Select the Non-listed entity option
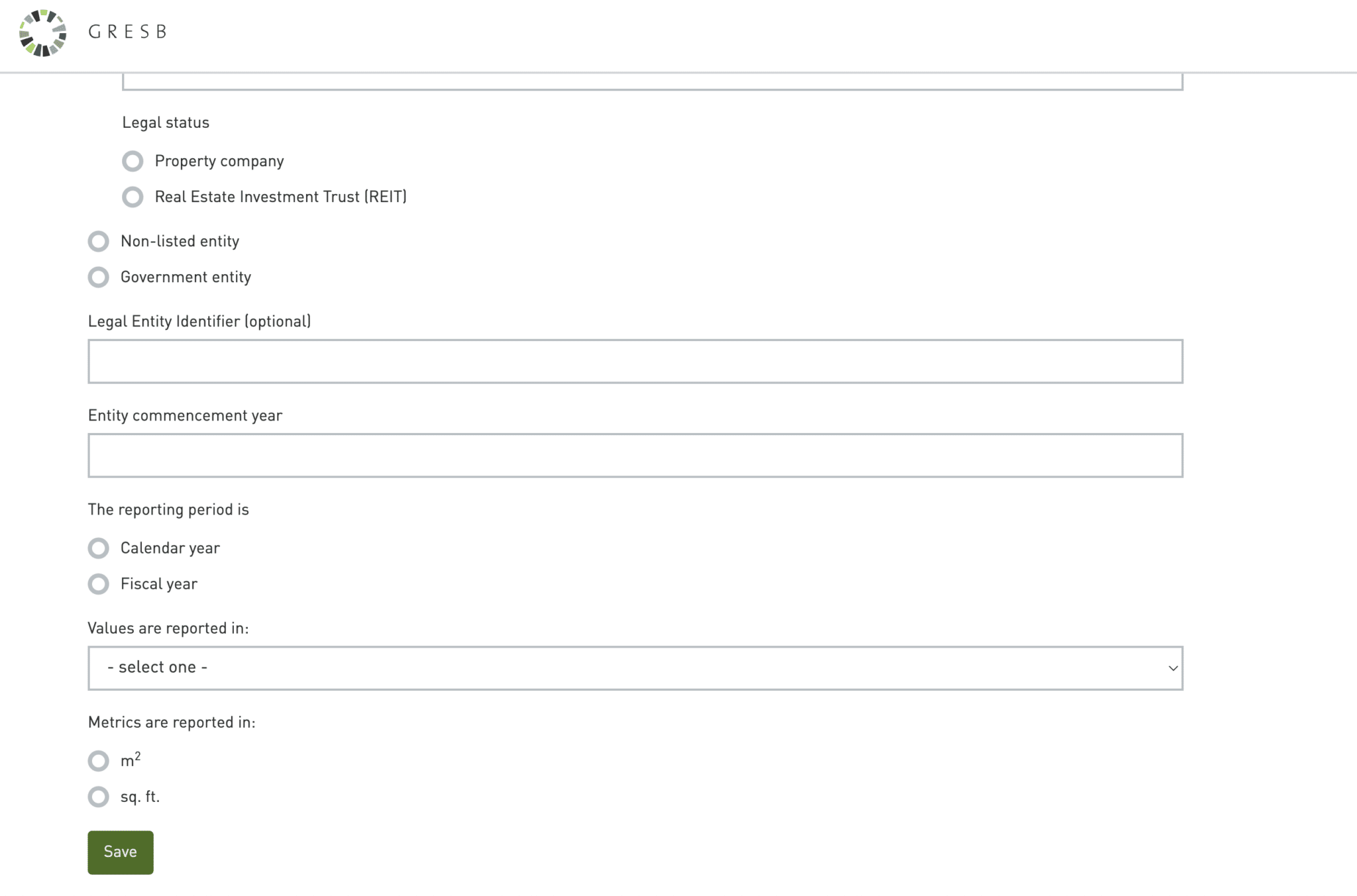This screenshot has width=1357, height=896. [x=99, y=241]
